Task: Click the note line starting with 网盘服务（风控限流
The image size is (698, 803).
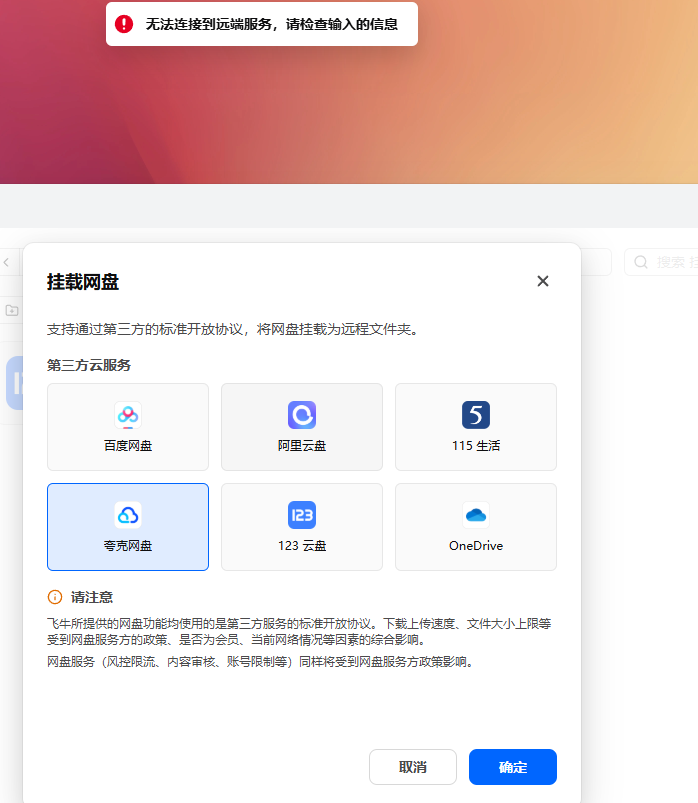Action: 261,662
